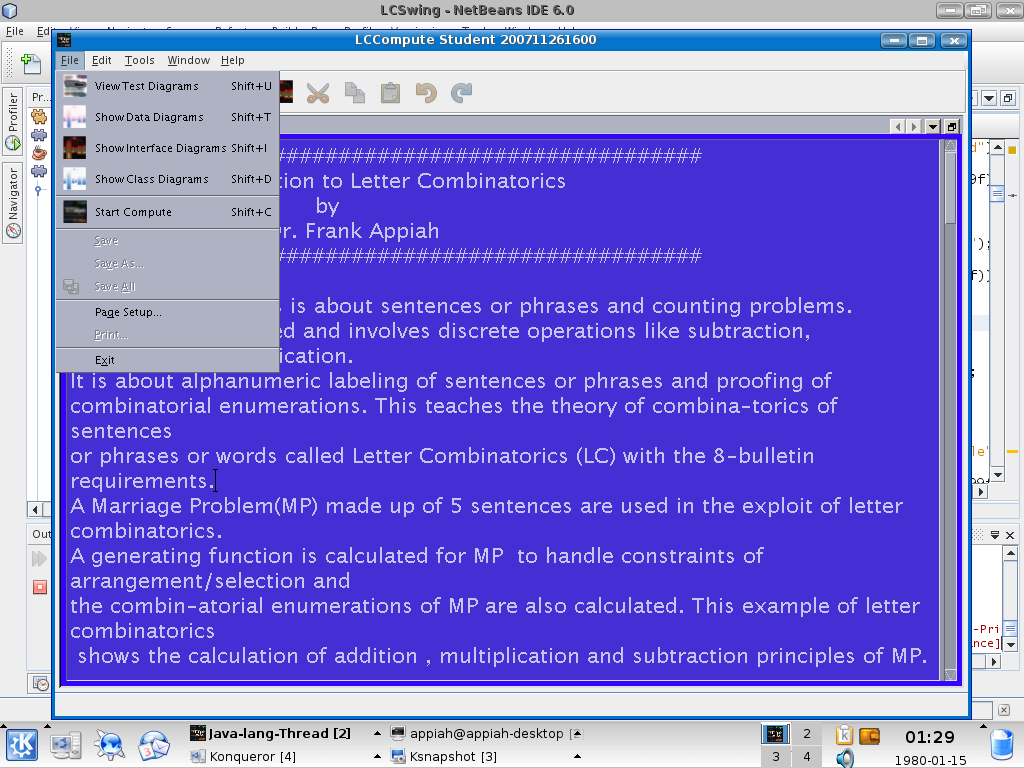Viewport: 1024px width, 768px height.
Task: Open NetBeans editor tab list dropdown
Action: 989,99
